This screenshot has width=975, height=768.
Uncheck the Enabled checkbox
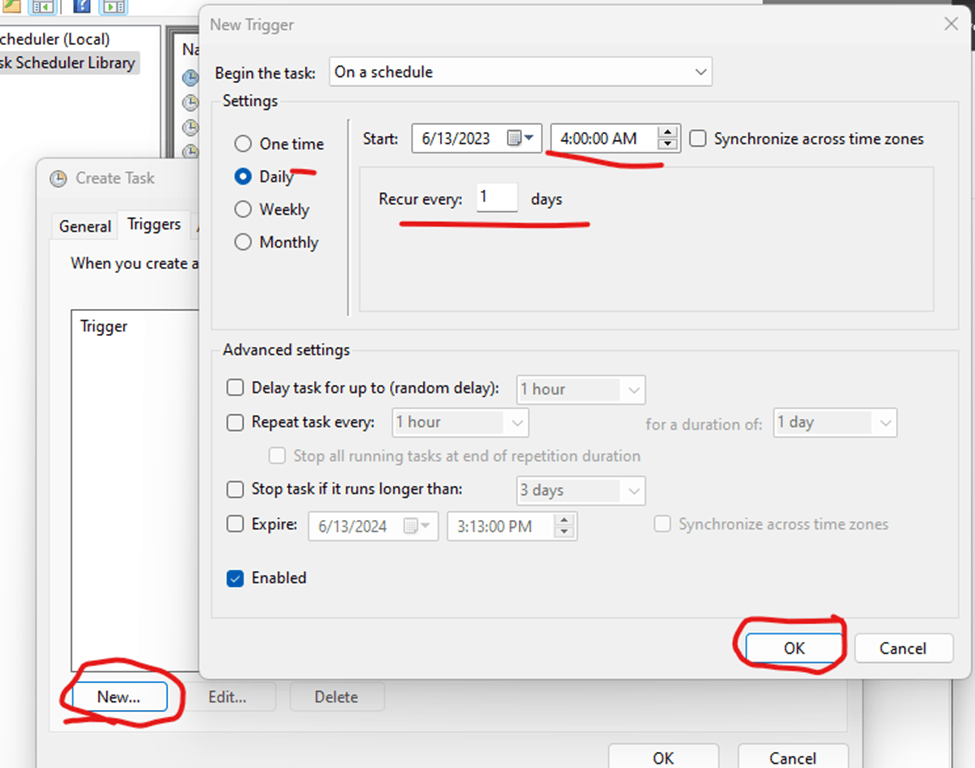(x=236, y=578)
